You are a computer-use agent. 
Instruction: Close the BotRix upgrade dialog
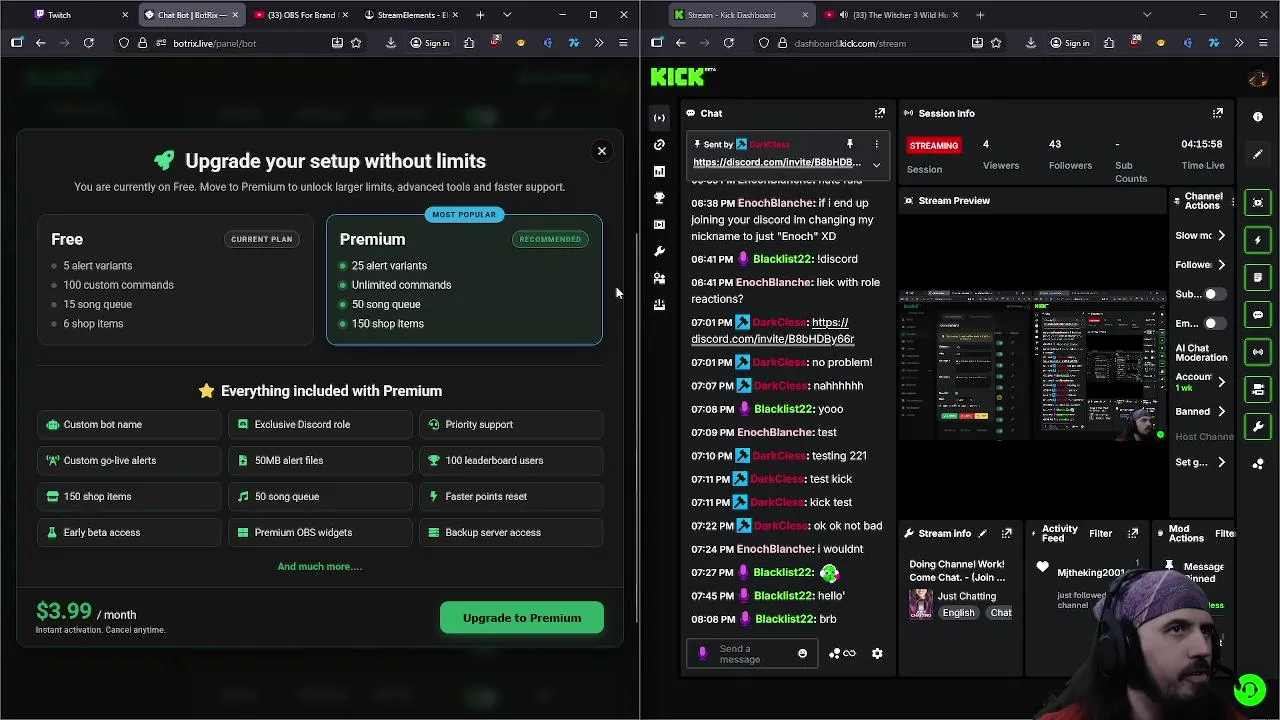click(x=602, y=151)
